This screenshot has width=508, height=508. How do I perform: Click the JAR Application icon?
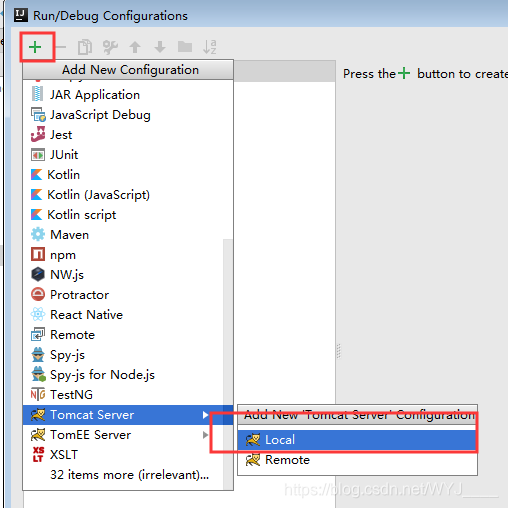(x=37, y=94)
